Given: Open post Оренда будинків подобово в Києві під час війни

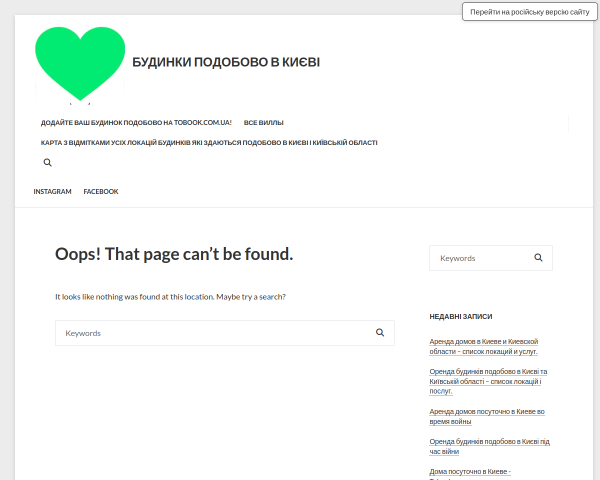Looking at the screenshot, I should (x=489, y=446).
